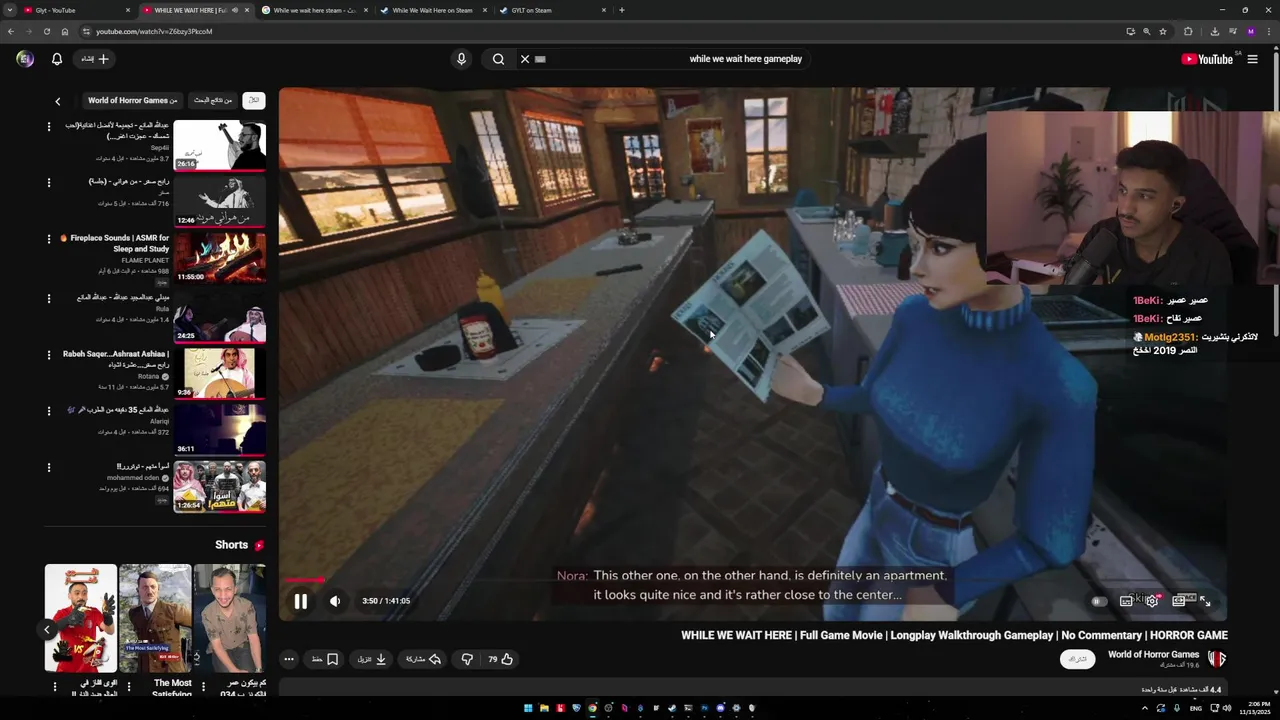Select the 'World of Horror Games' chip

coord(133,100)
